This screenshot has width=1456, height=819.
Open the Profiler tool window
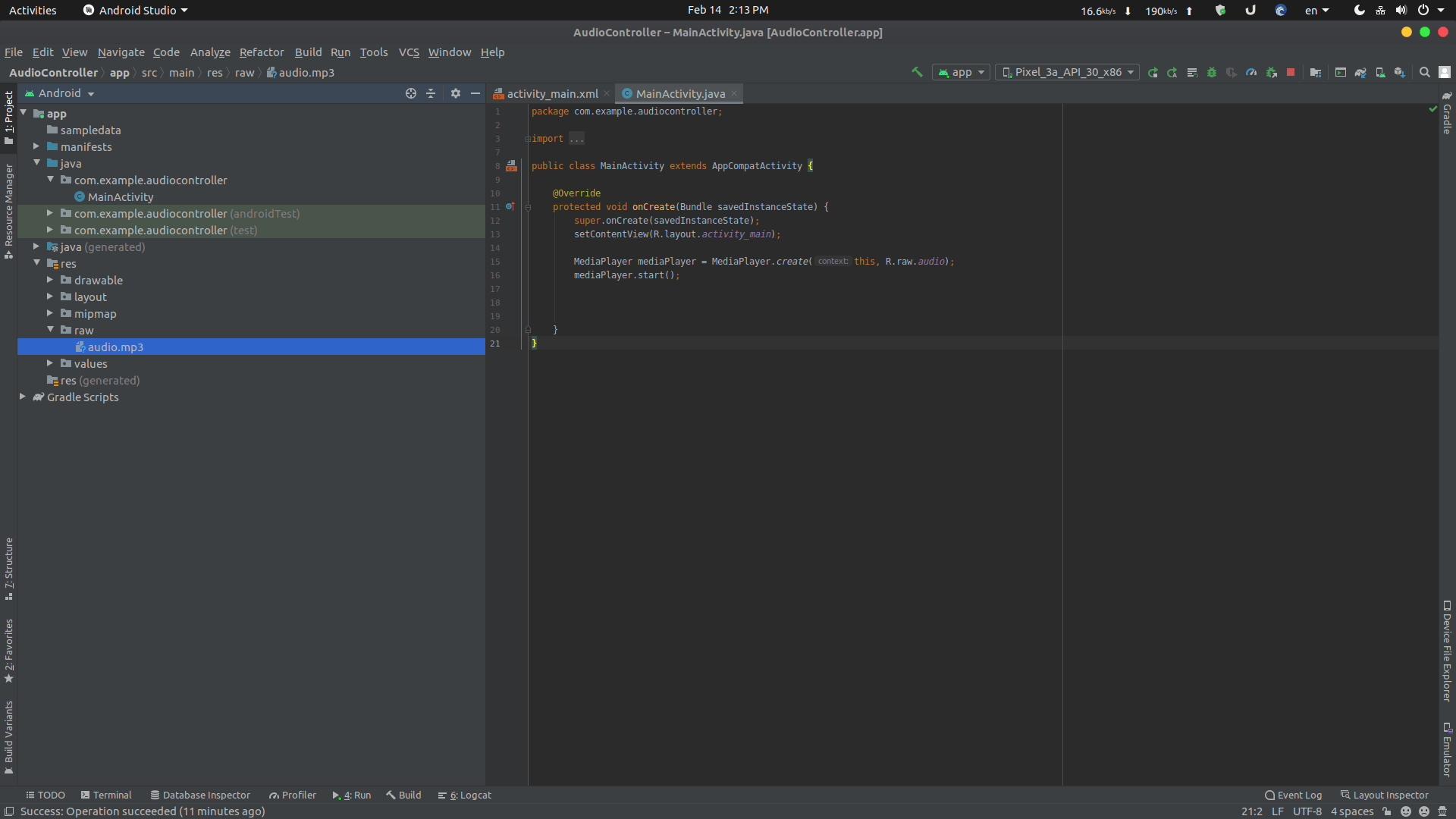[x=293, y=795]
